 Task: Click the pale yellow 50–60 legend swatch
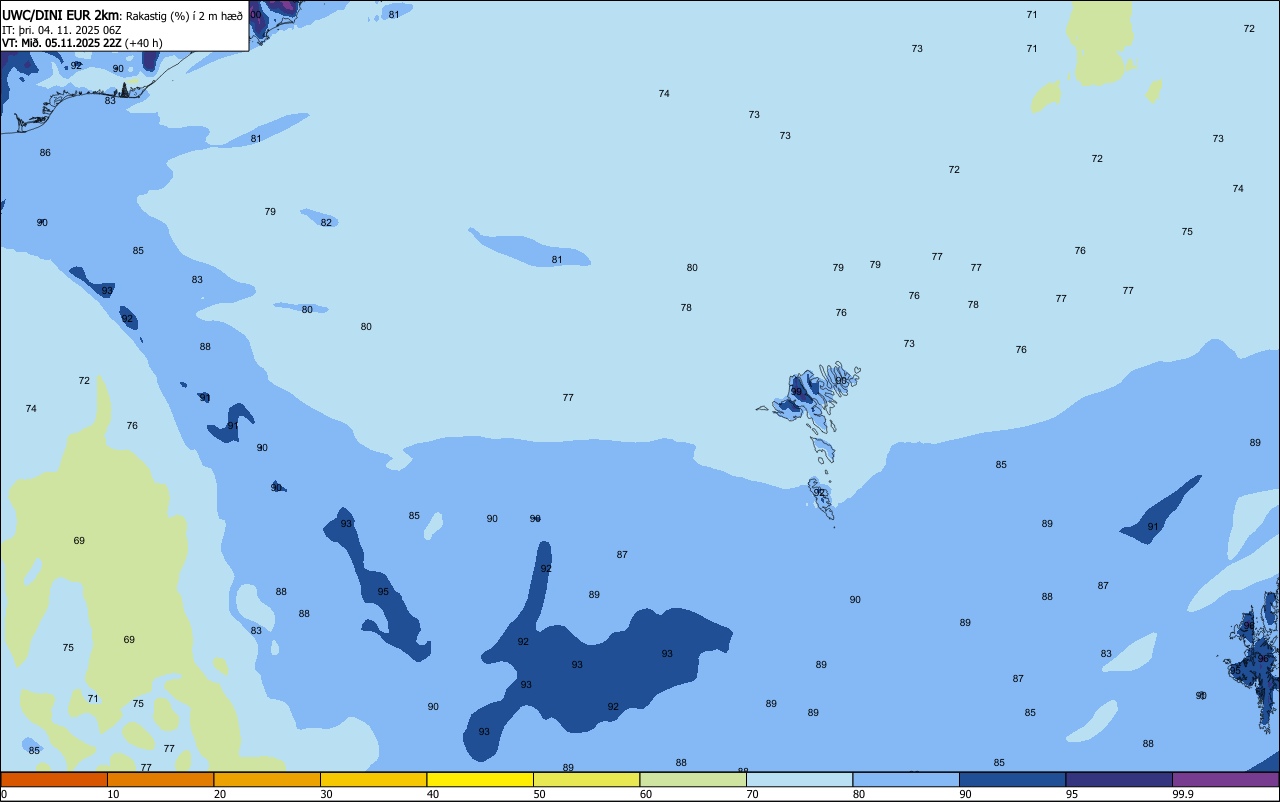click(586, 779)
